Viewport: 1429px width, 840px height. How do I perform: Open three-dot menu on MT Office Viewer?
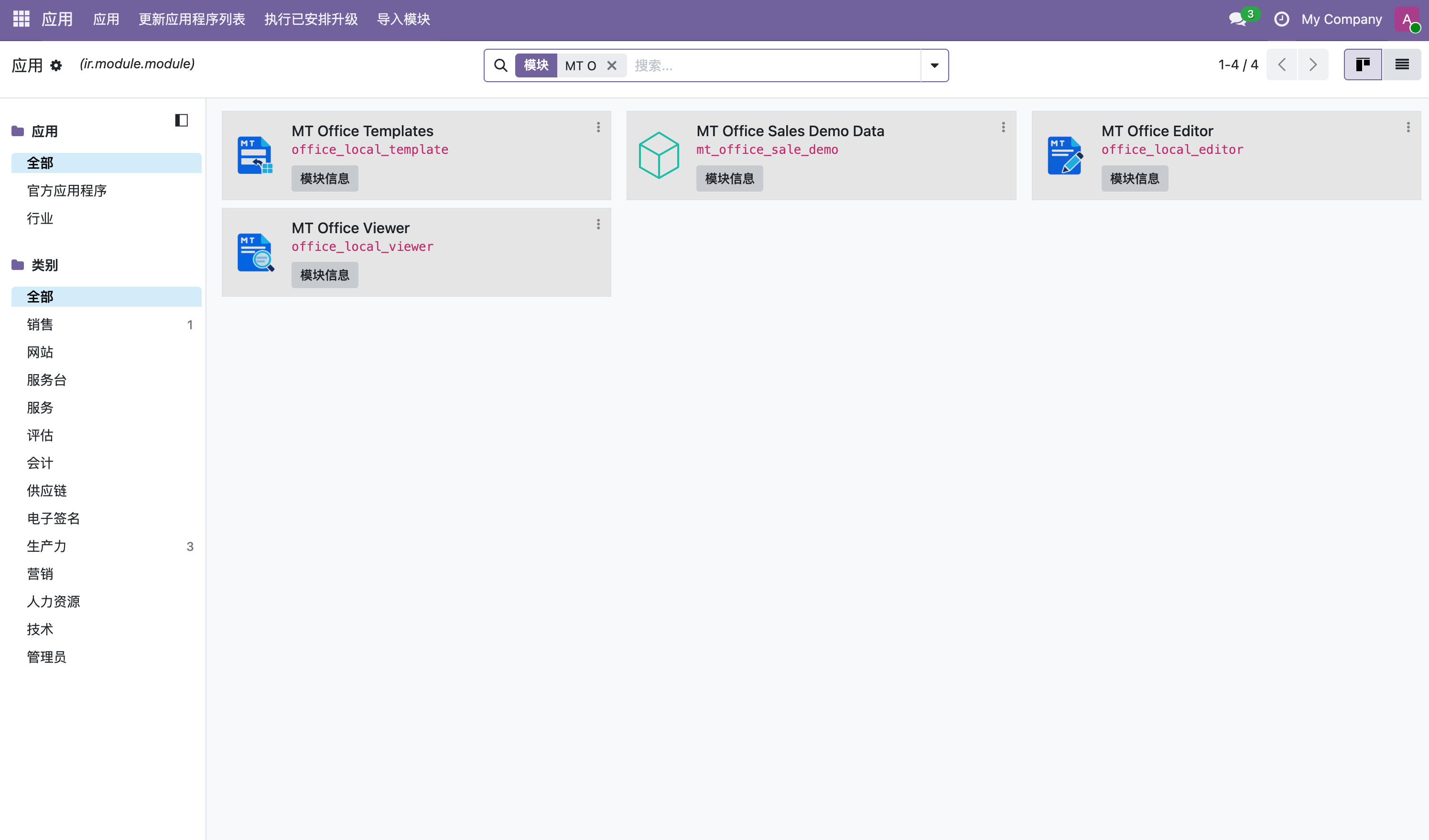pos(598,224)
